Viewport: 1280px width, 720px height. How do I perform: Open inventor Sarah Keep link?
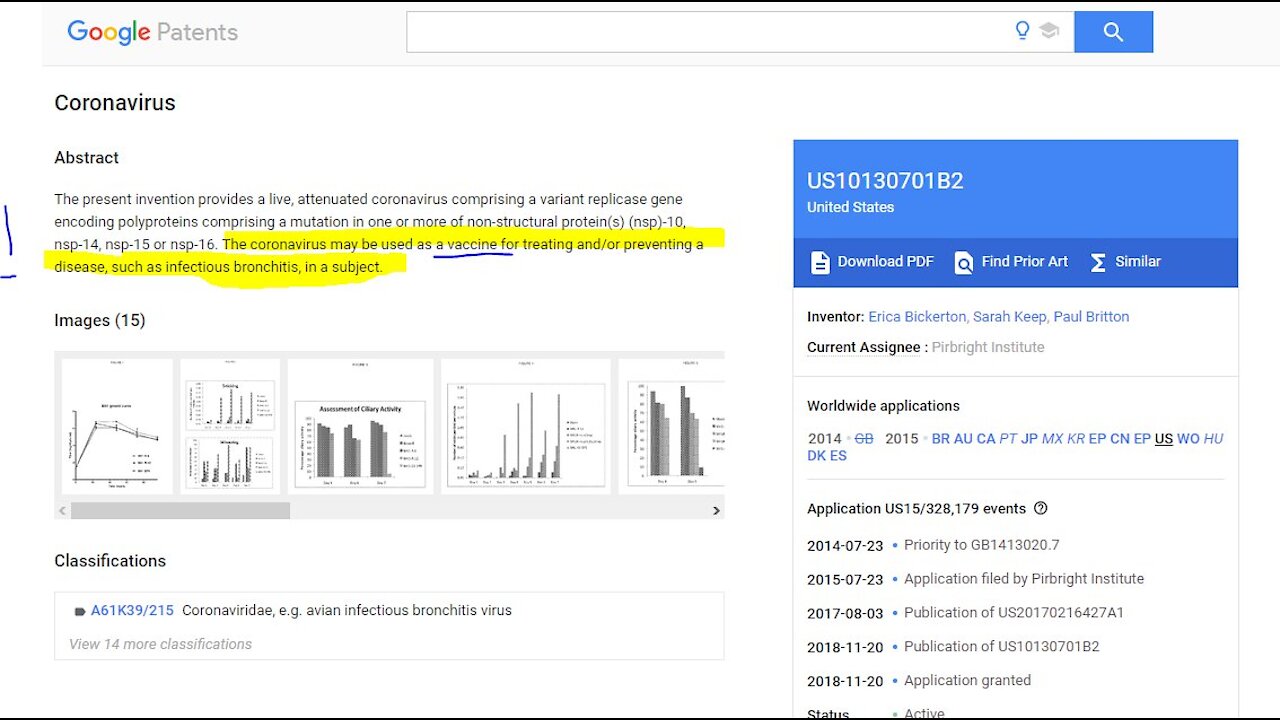coord(1009,317)
